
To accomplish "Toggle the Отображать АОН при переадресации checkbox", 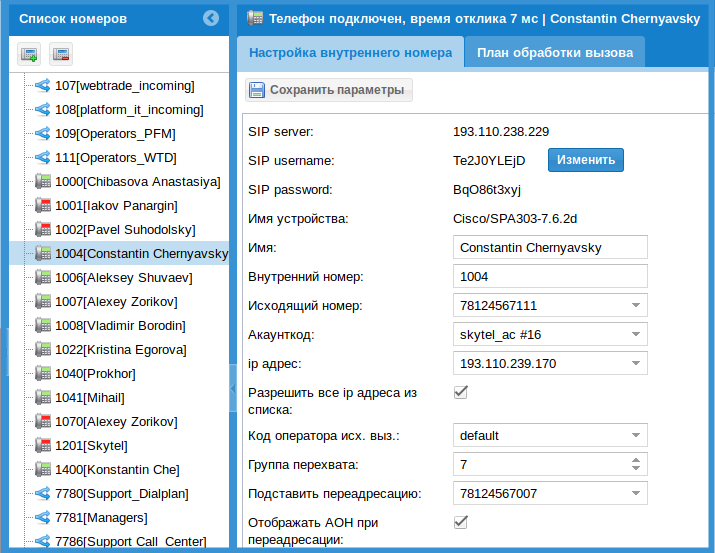I will point(461,522).
